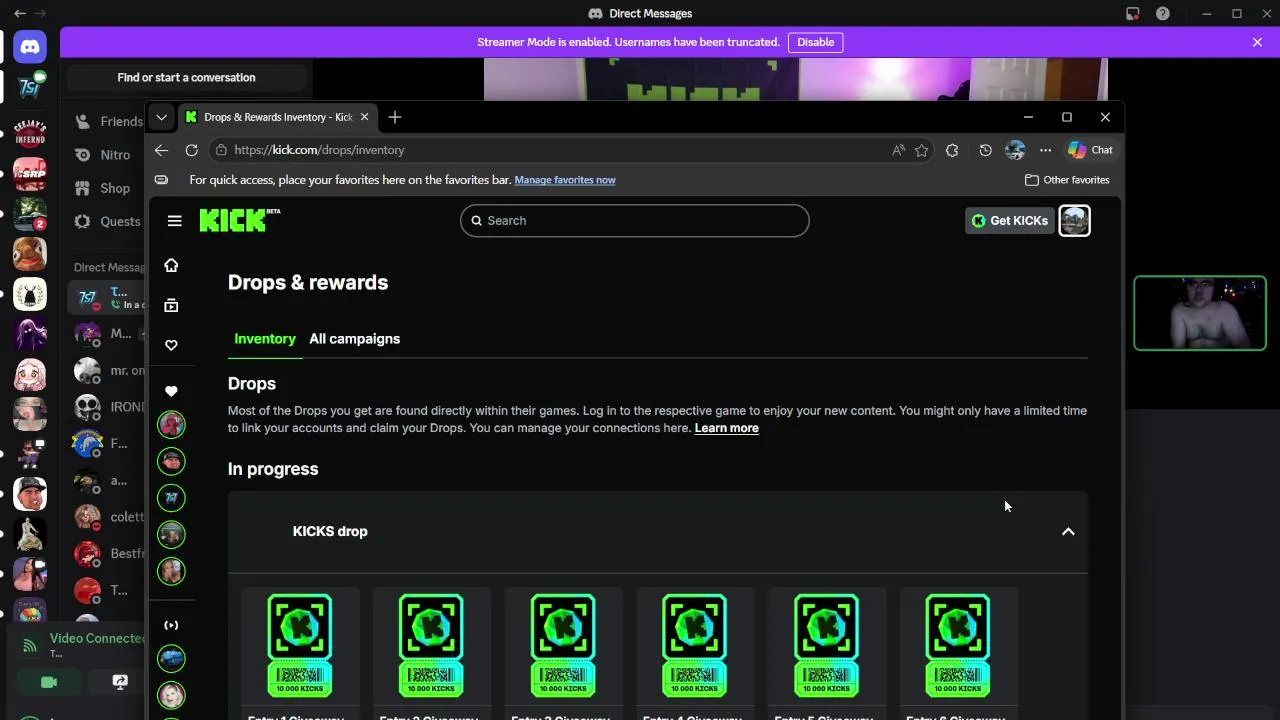Image resolution: width=1280 pixels, height=720 pixels.
Task: Switch to the All campaigns tab
Action: pos(354,339)
